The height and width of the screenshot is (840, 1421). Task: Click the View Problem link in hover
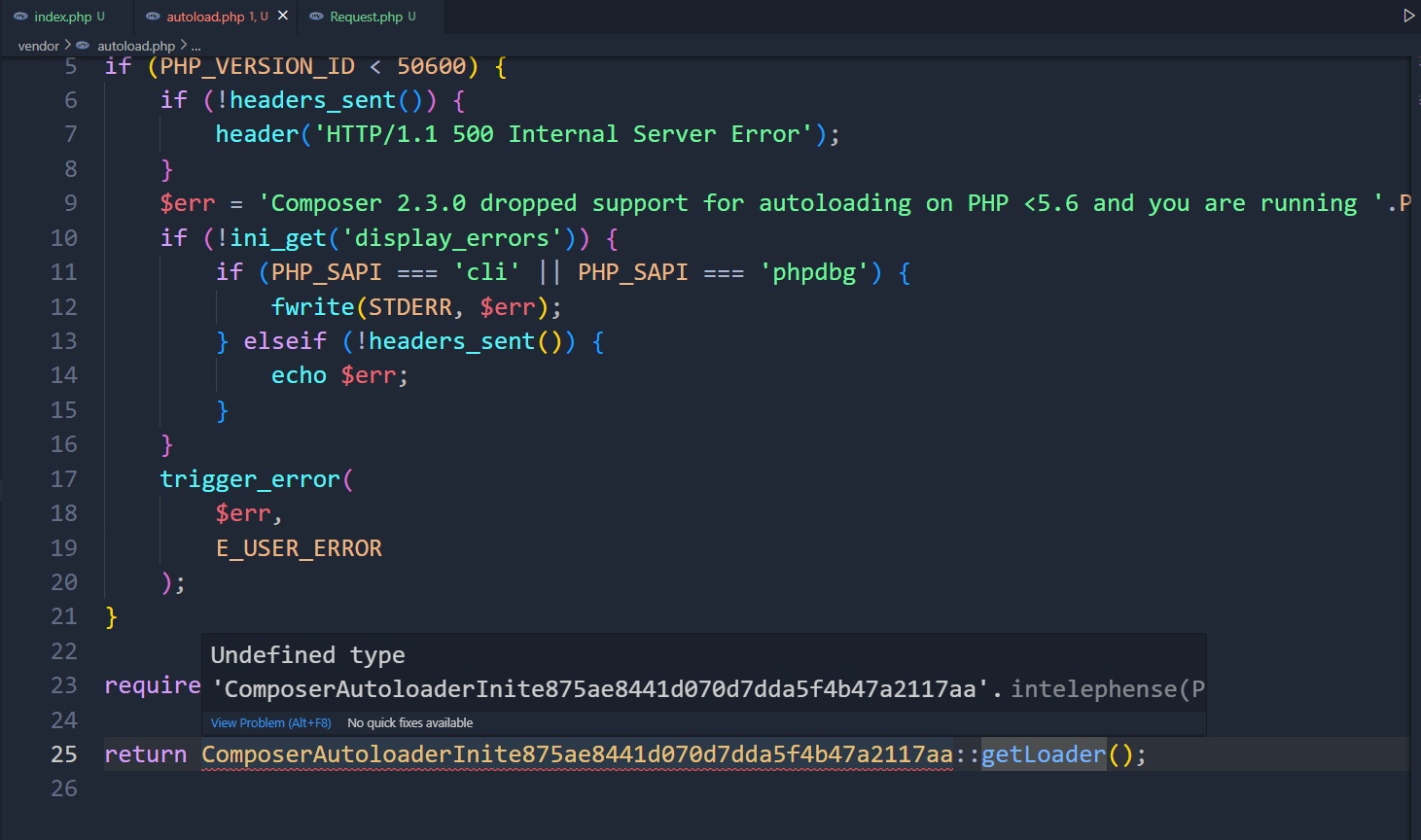(271, 723)
